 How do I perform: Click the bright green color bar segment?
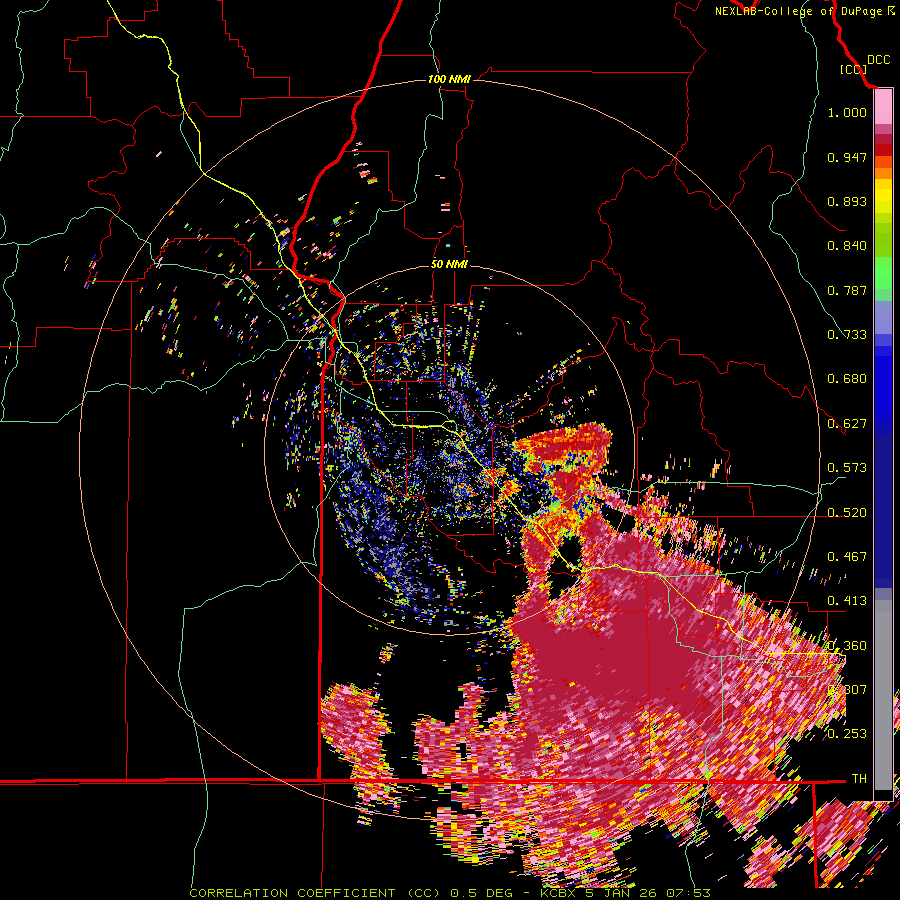click(x=883, y=273)
